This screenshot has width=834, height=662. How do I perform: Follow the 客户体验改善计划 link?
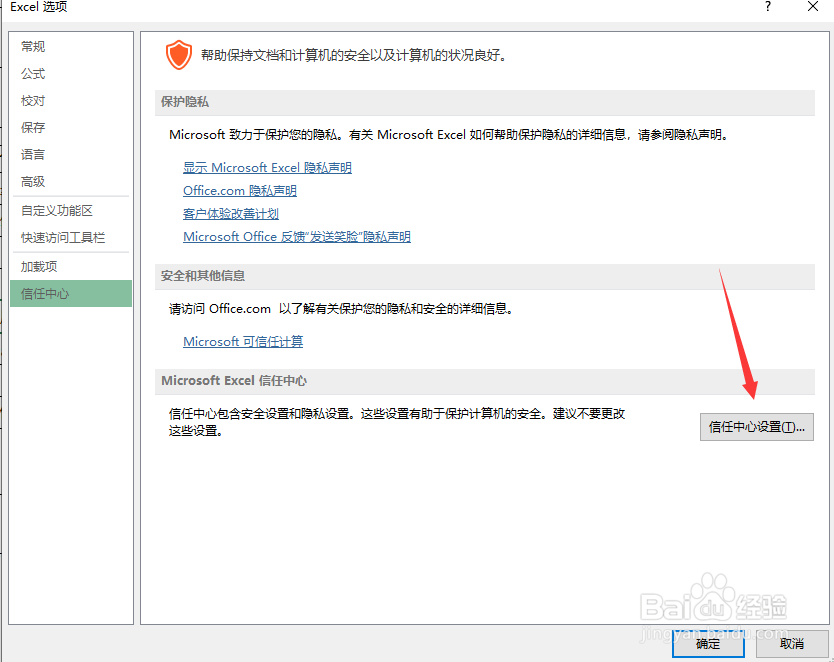click(x=231, y=214)
